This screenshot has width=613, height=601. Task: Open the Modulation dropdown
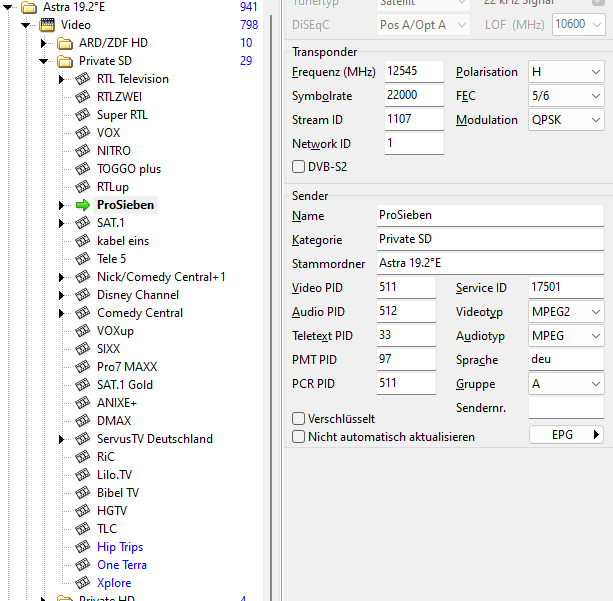click(x=566, y=120)
